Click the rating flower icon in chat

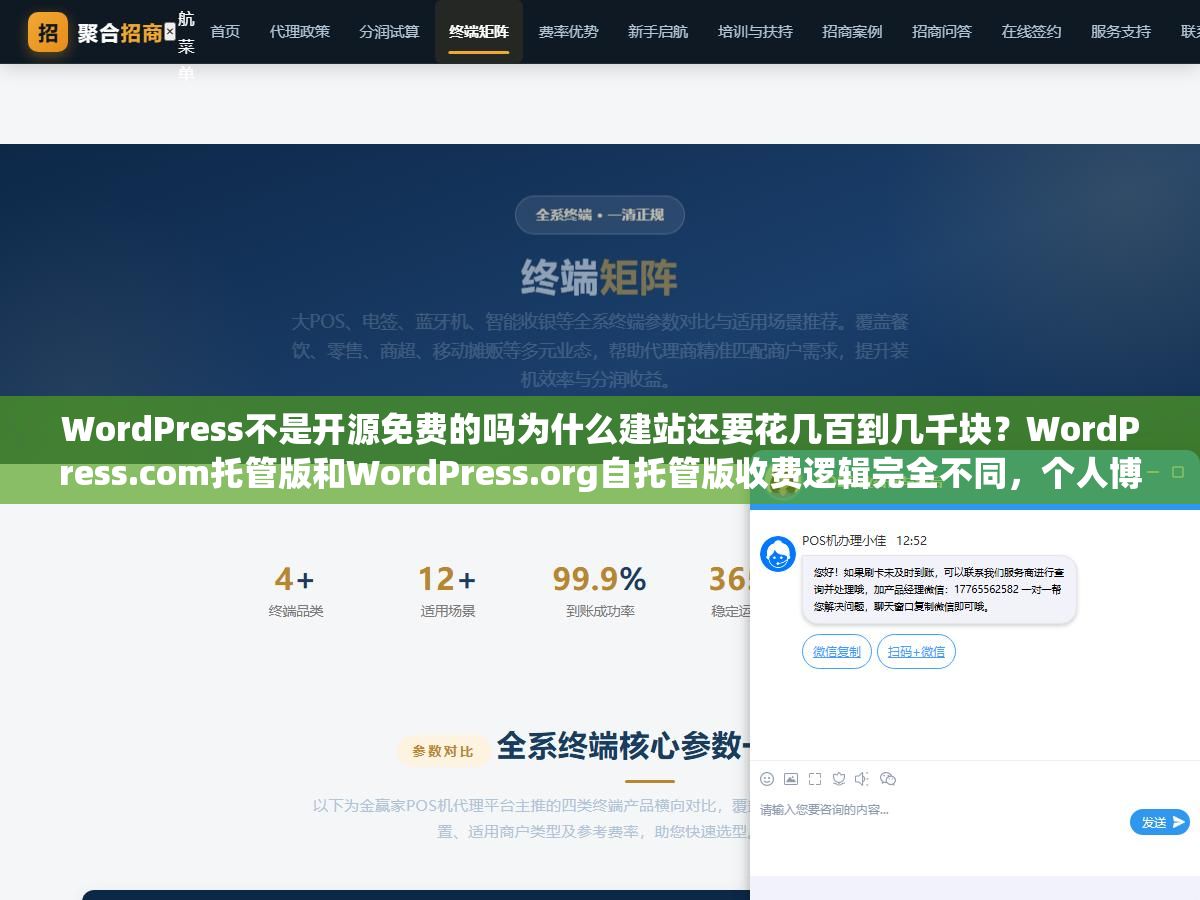coord(839,779)
